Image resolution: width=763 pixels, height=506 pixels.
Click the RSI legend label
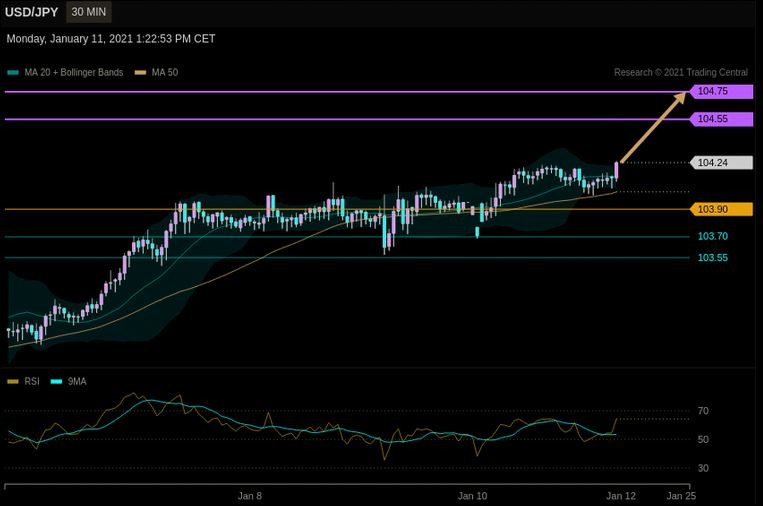(x=32, y=381)
